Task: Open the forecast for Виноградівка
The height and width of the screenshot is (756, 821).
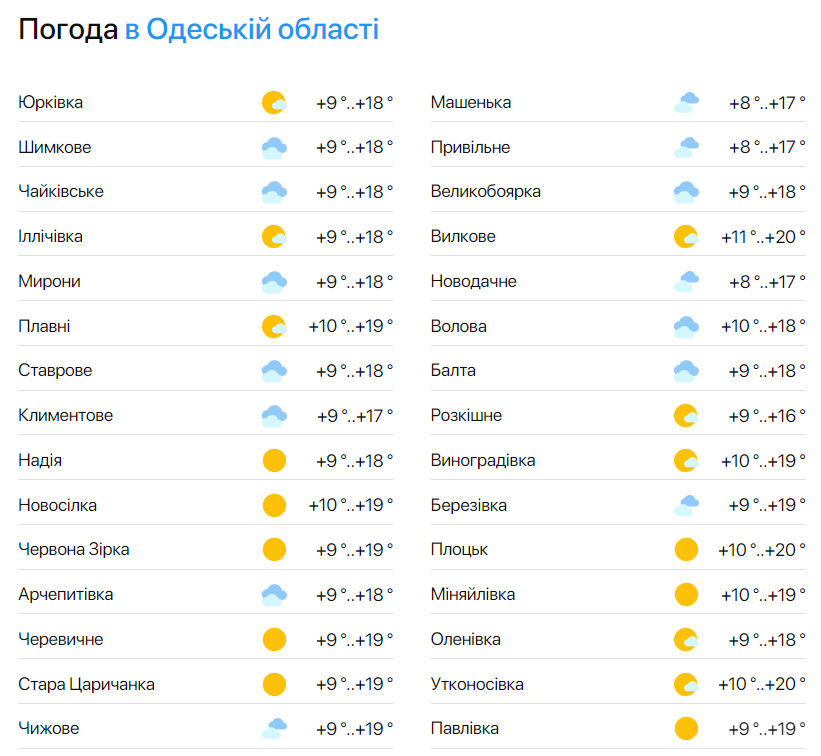Action: 483,460
